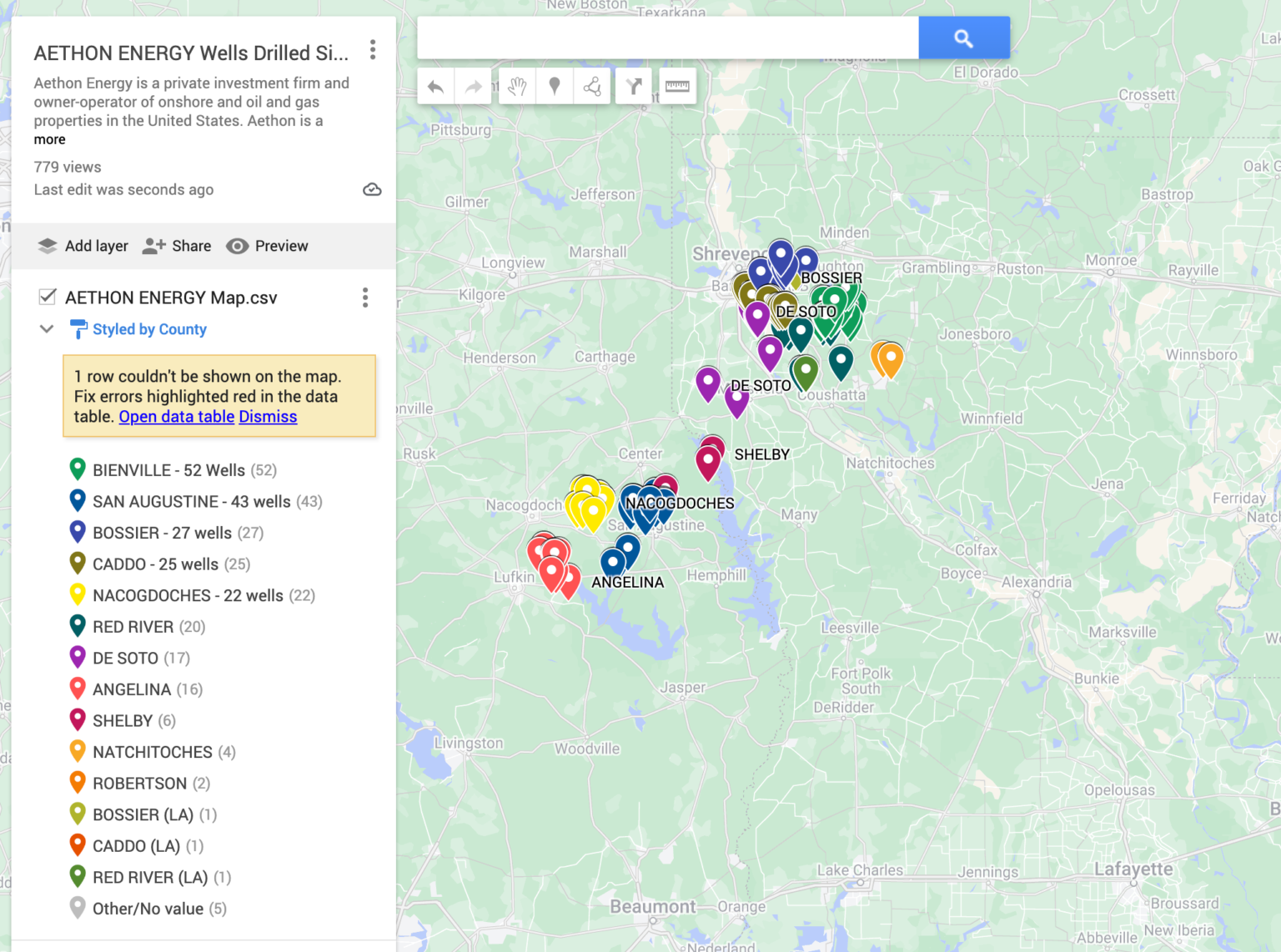The width and height of the screenshot is (1281, 952).
Task: Select the Add directions tool
Action: click(x=634, y=87)
